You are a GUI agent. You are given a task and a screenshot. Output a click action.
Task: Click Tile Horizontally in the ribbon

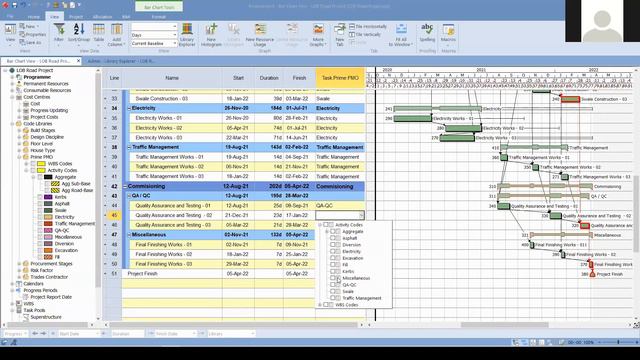click(x=368, y=27)
